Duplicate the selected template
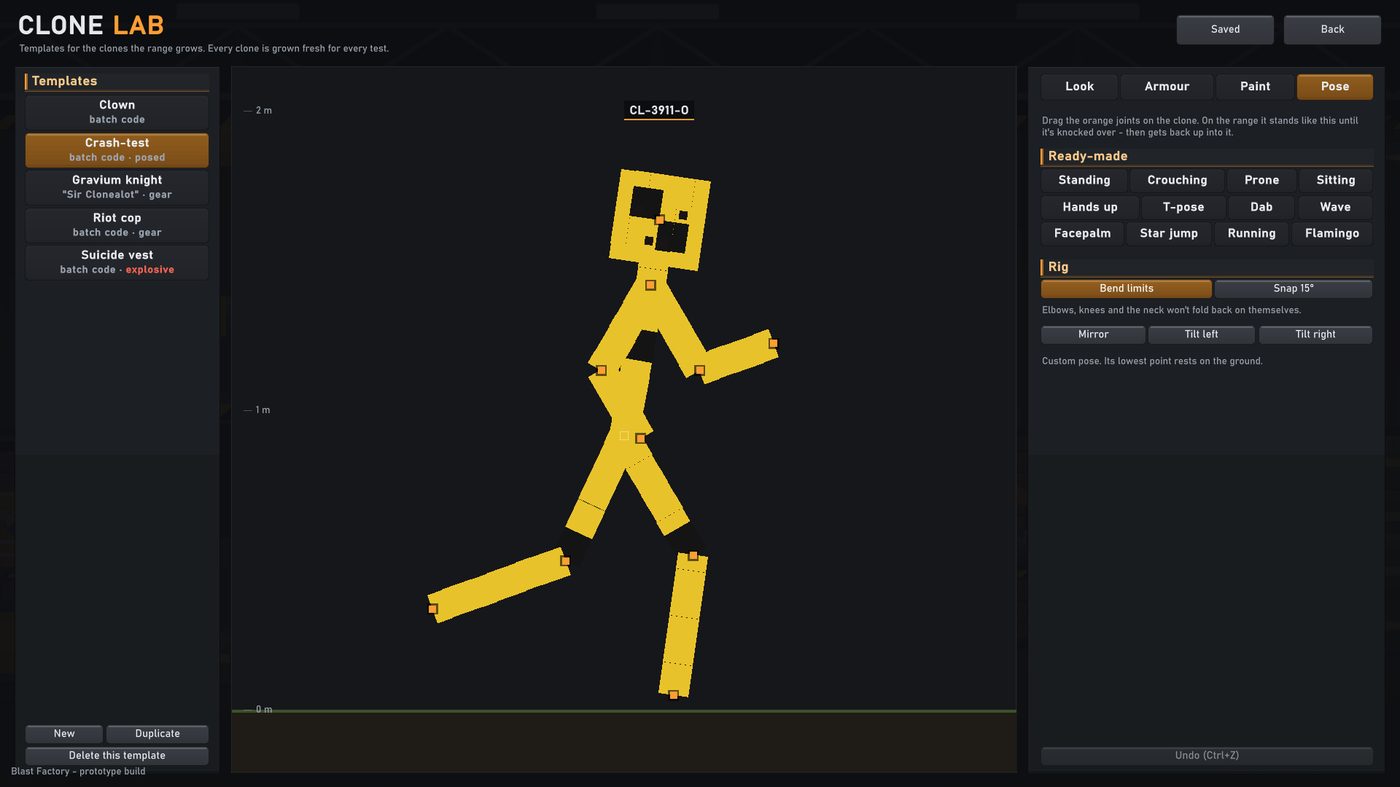The height and width of the screenshot is (787, 1400). tap(157, 734)
